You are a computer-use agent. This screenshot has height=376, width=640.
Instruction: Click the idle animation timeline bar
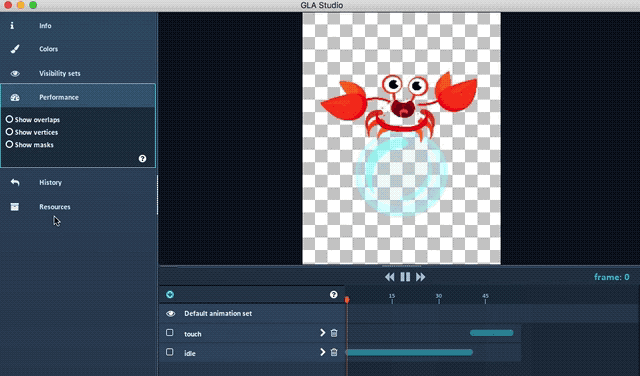tap(409, 352)
